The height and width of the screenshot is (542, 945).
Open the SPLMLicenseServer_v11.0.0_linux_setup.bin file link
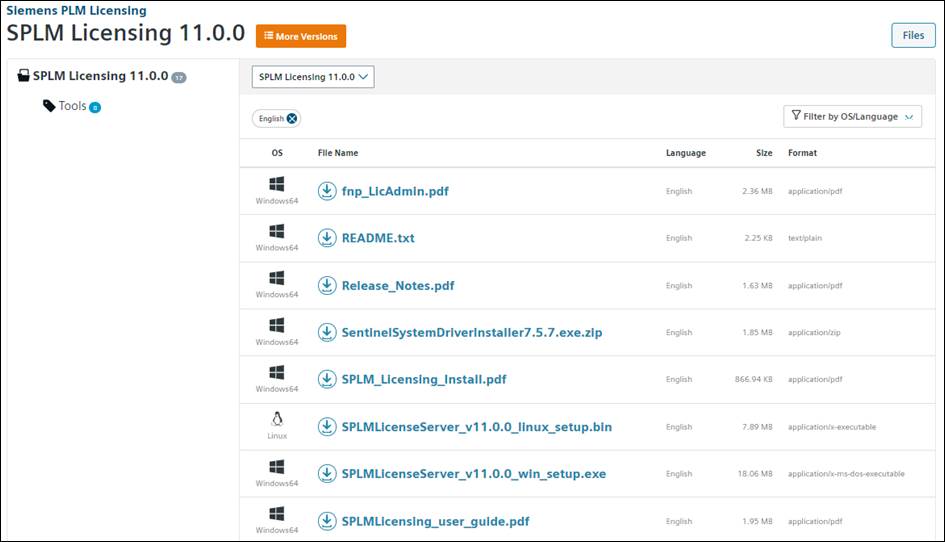click(476, 427)
